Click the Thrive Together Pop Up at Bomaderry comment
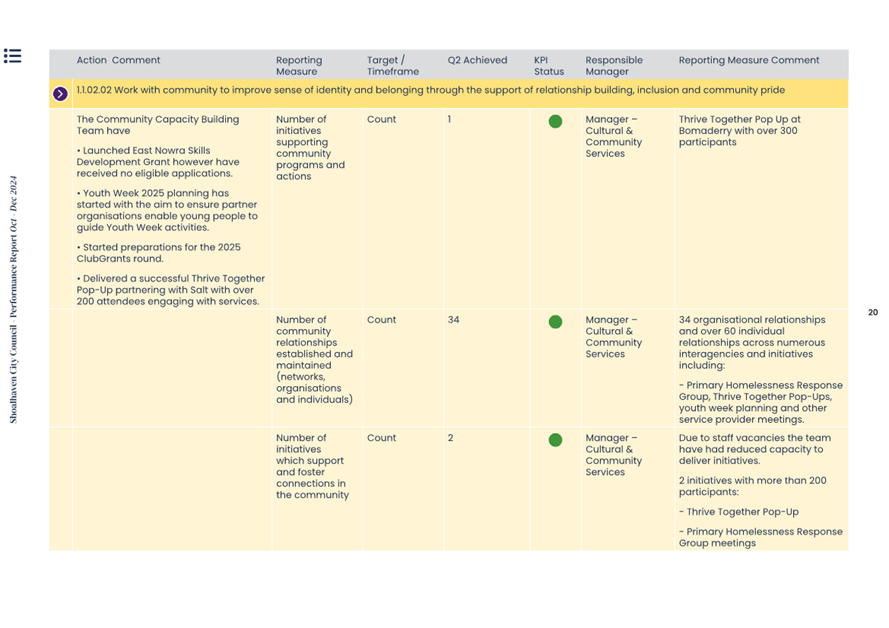 pyautogui.click(x=739, y=131)
